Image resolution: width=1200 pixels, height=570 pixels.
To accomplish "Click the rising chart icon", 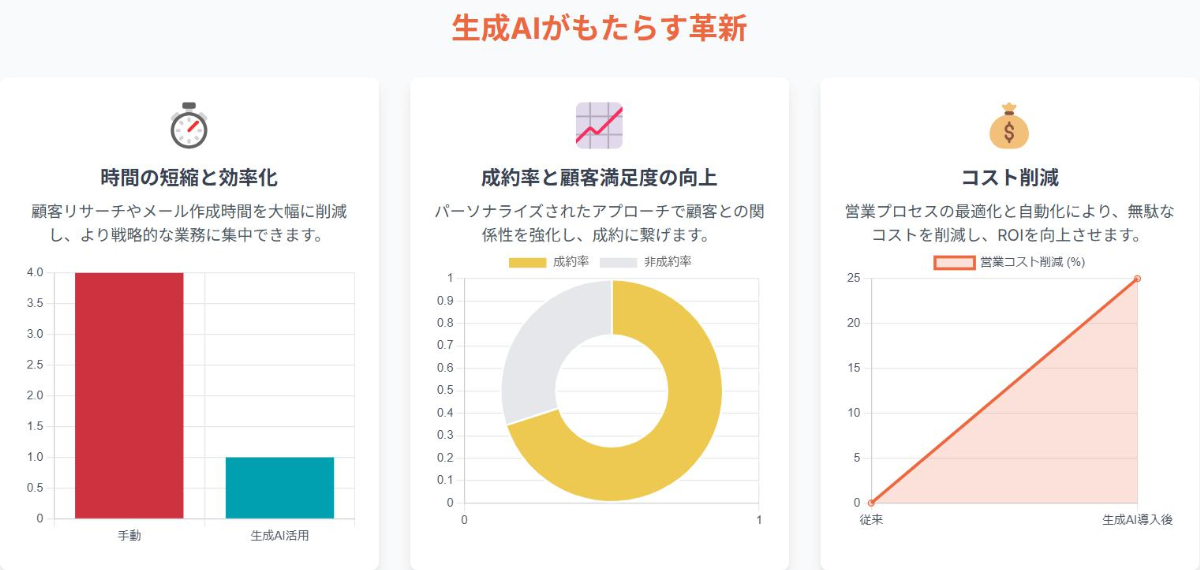I will pos(599,125).
